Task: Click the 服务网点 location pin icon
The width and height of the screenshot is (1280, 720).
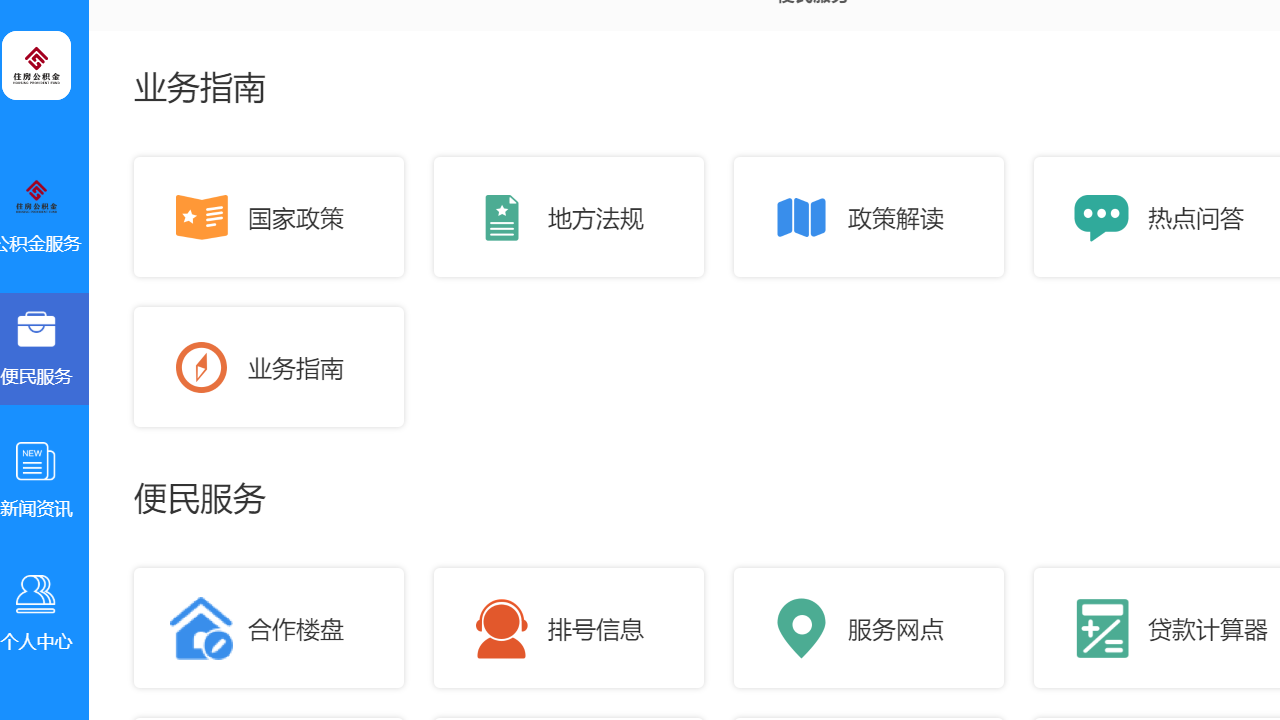Action: pyautogui.click(x=801, y=628)
